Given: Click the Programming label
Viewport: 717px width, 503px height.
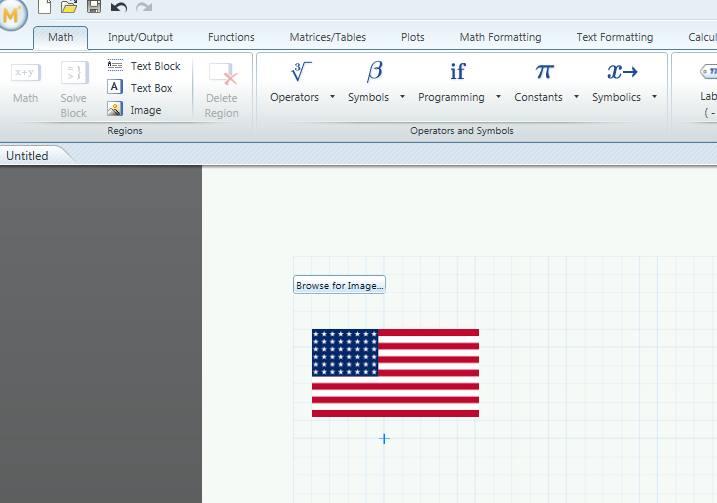Looking at the screenshot, I should [451, 97].
